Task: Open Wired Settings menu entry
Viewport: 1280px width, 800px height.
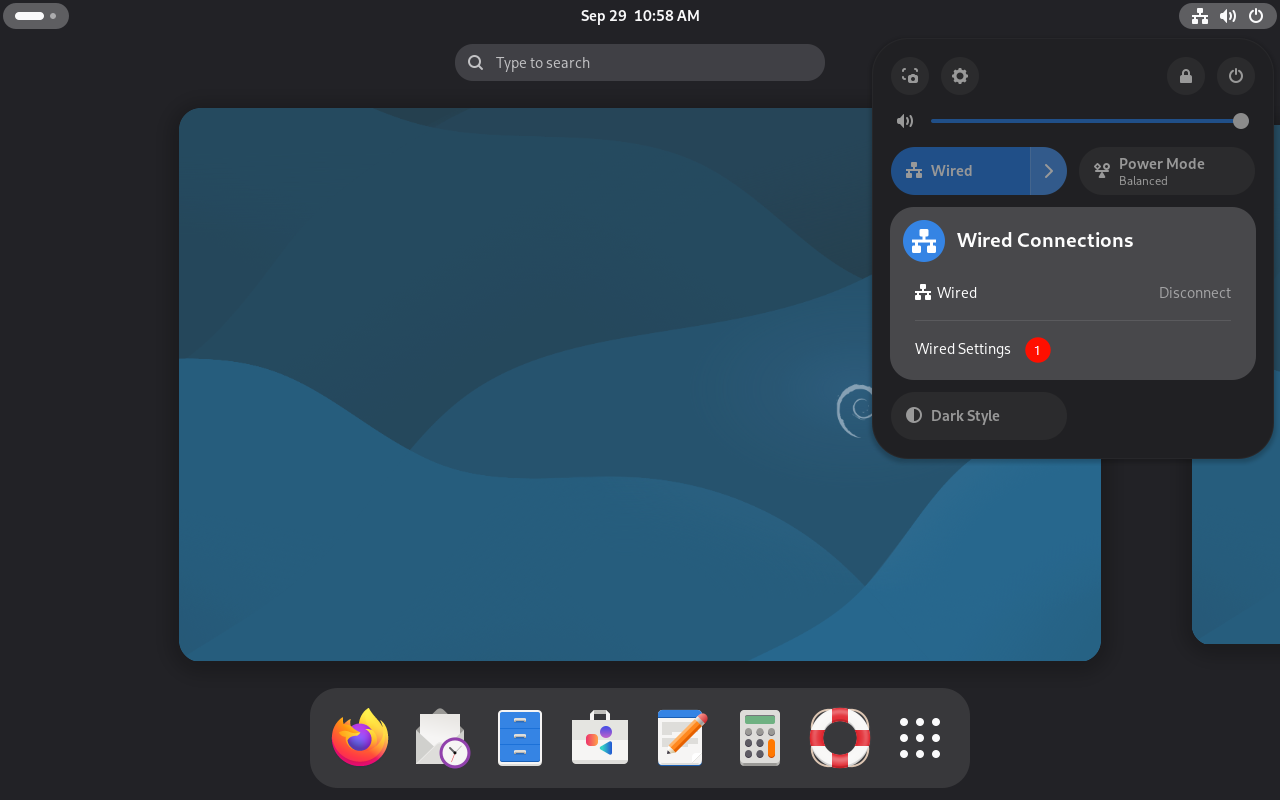Action: [962, 349]
